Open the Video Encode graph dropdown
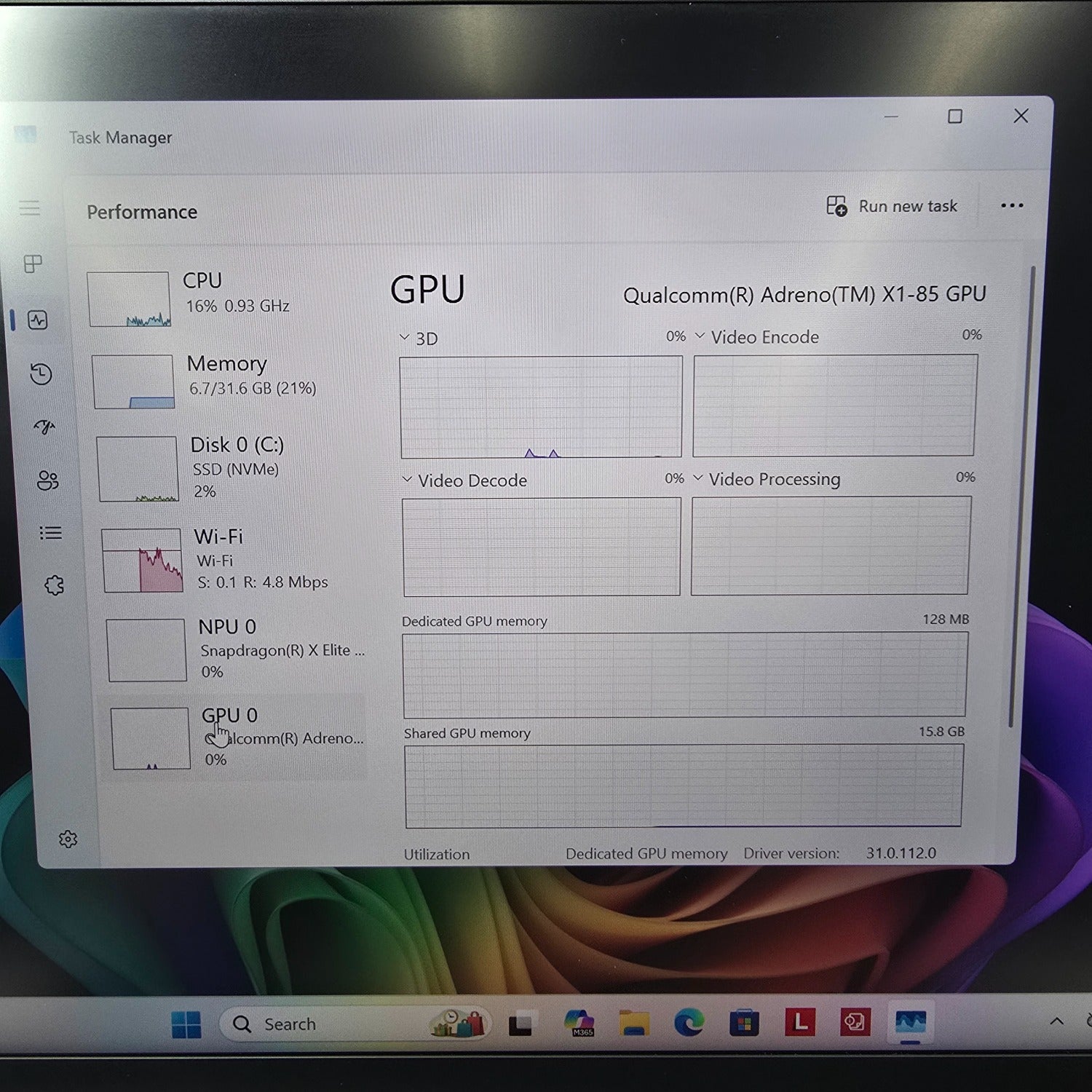1092x1092 pixels. (700, 336)
